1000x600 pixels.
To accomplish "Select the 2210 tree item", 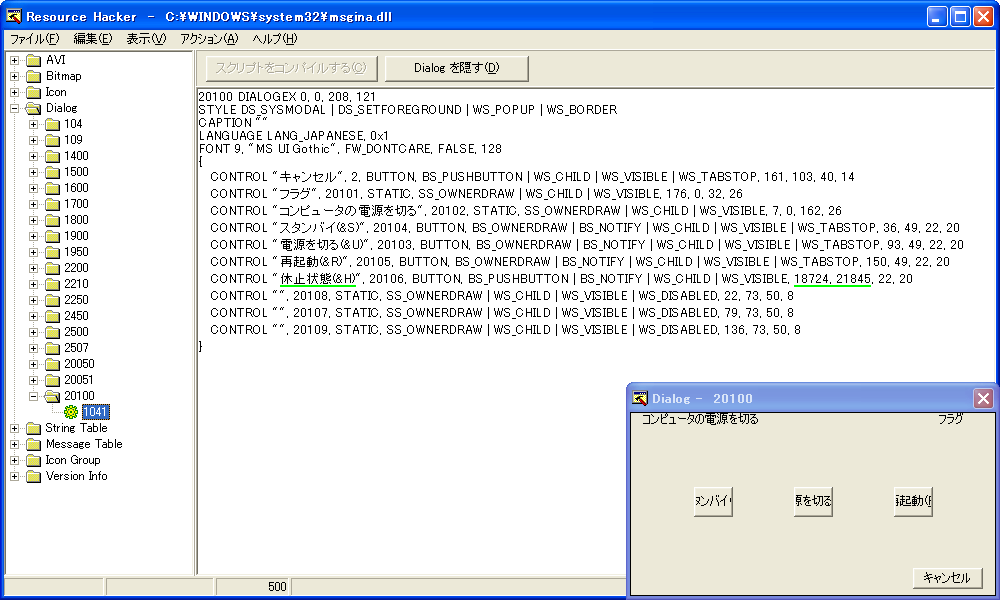I will tap(76, 284).
